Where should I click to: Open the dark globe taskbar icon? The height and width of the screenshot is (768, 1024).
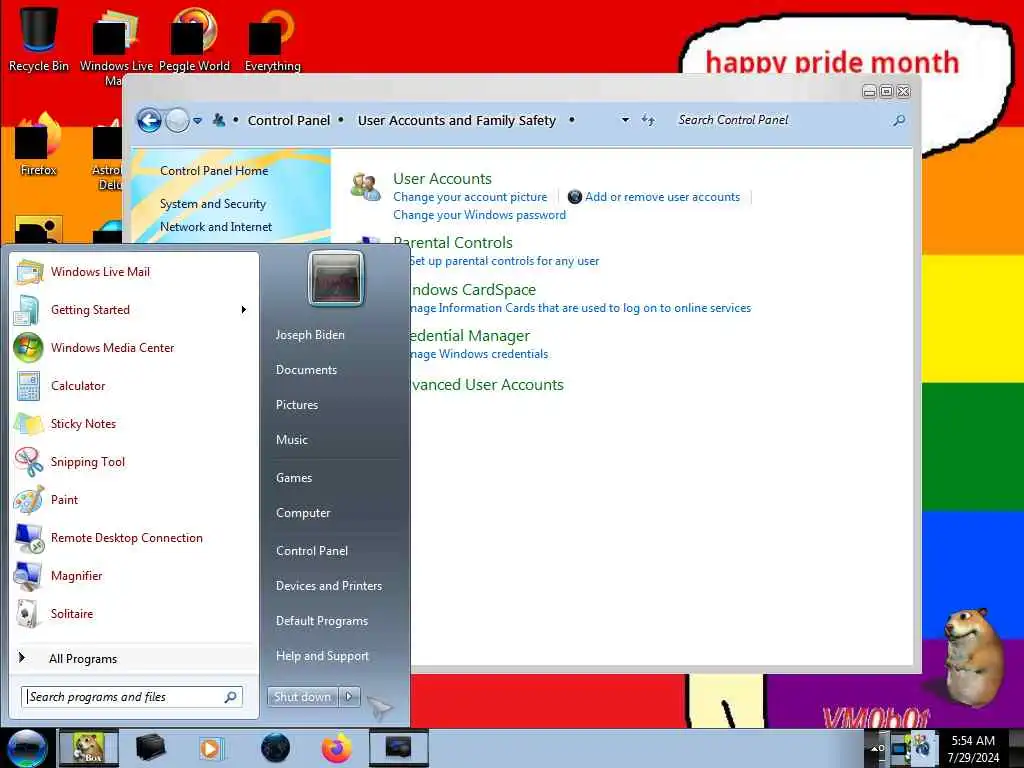(x=275, y=748)
